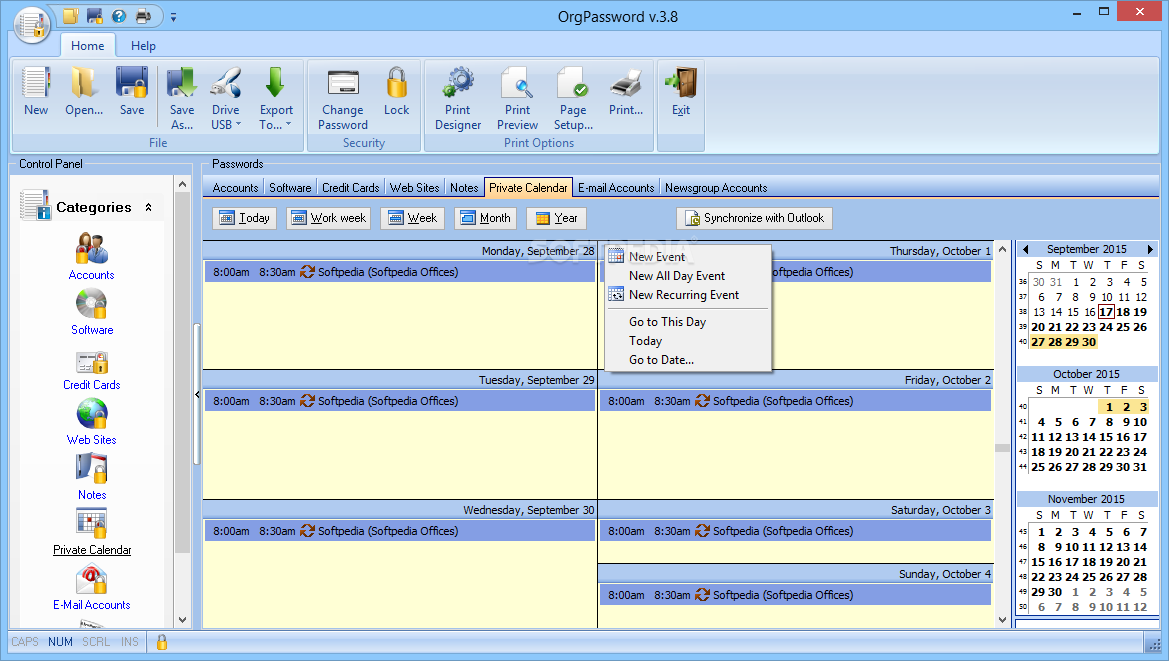The image size is (1169, 661).
Task: Go to next month in mini calendar
Action: point(1150,249)
